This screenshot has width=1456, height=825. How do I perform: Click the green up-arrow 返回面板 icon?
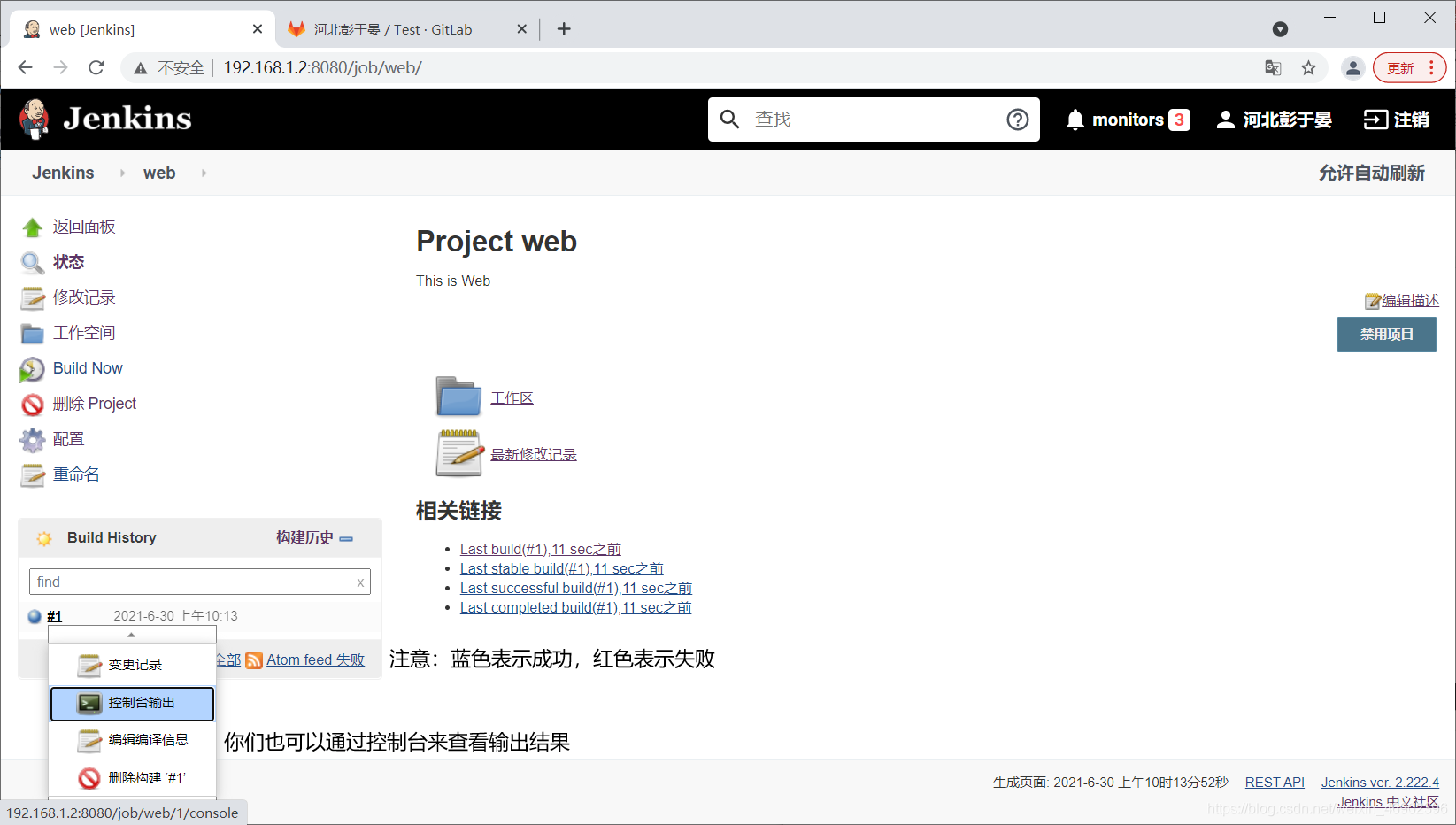point(33,227)
